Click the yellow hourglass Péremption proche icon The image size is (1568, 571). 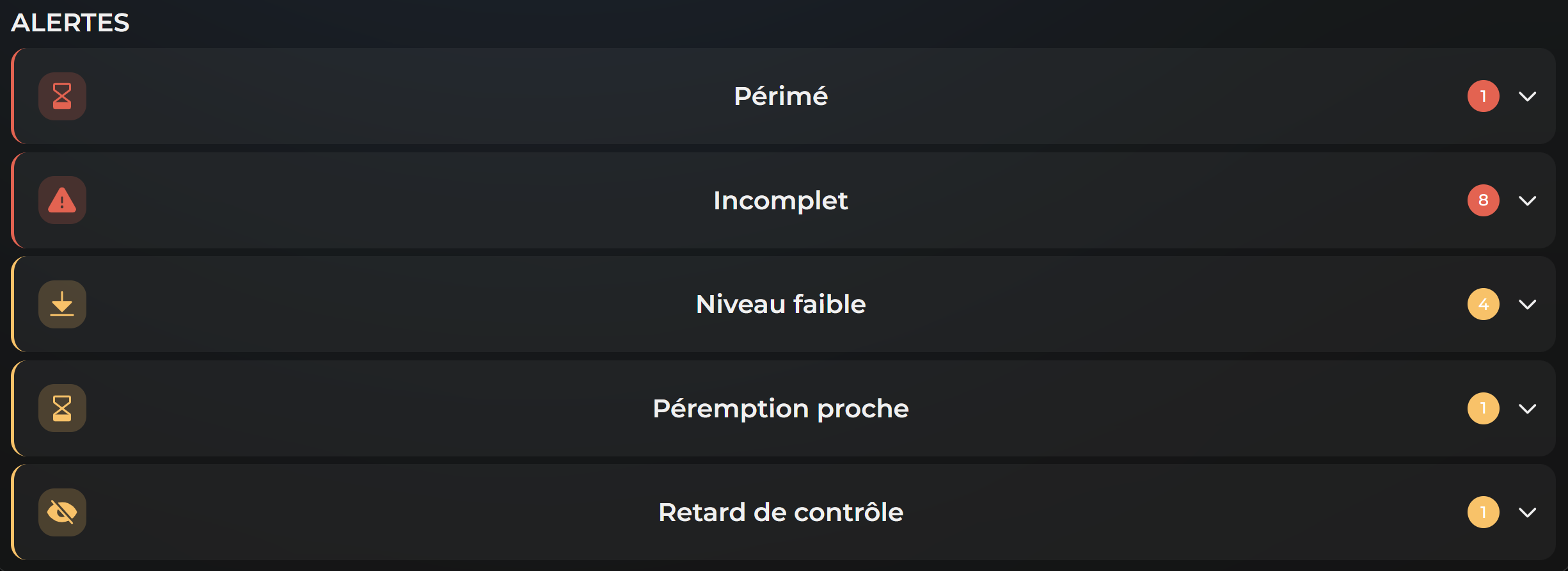[x=62, y=408]
